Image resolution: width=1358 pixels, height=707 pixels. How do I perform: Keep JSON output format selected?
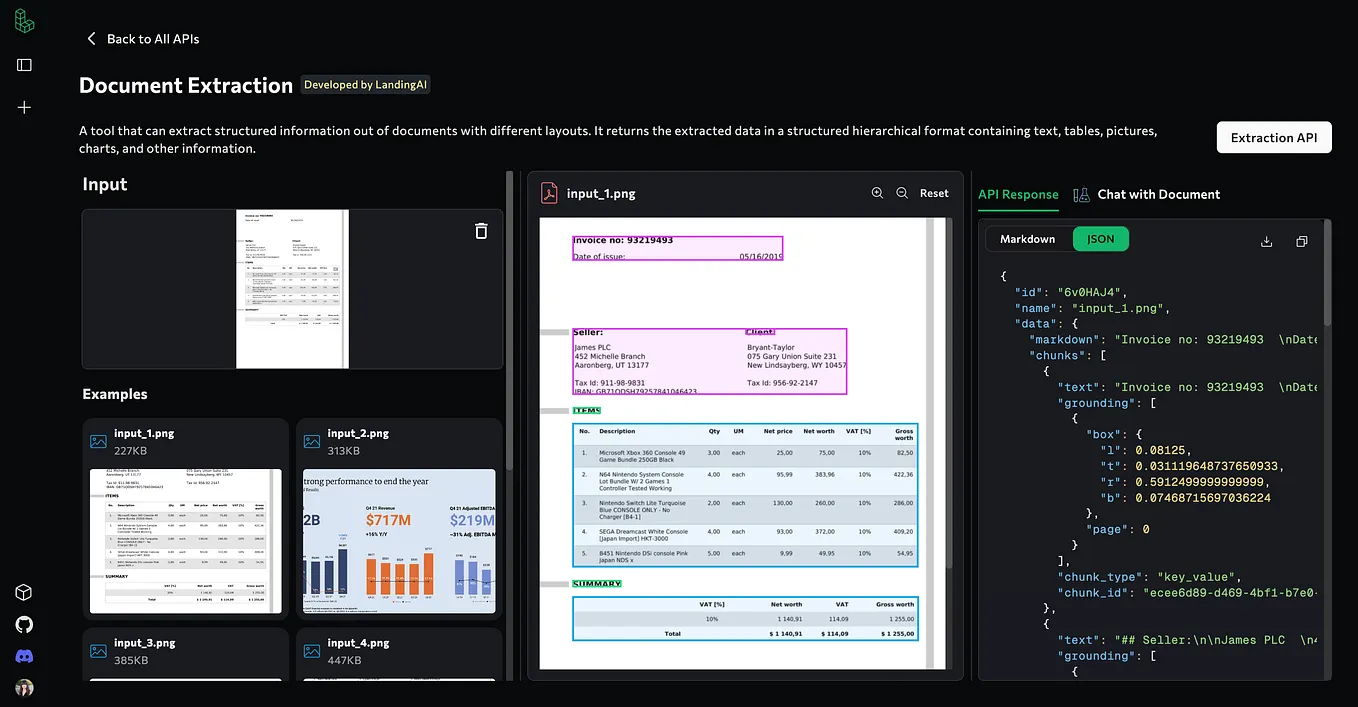(1100, 238)
